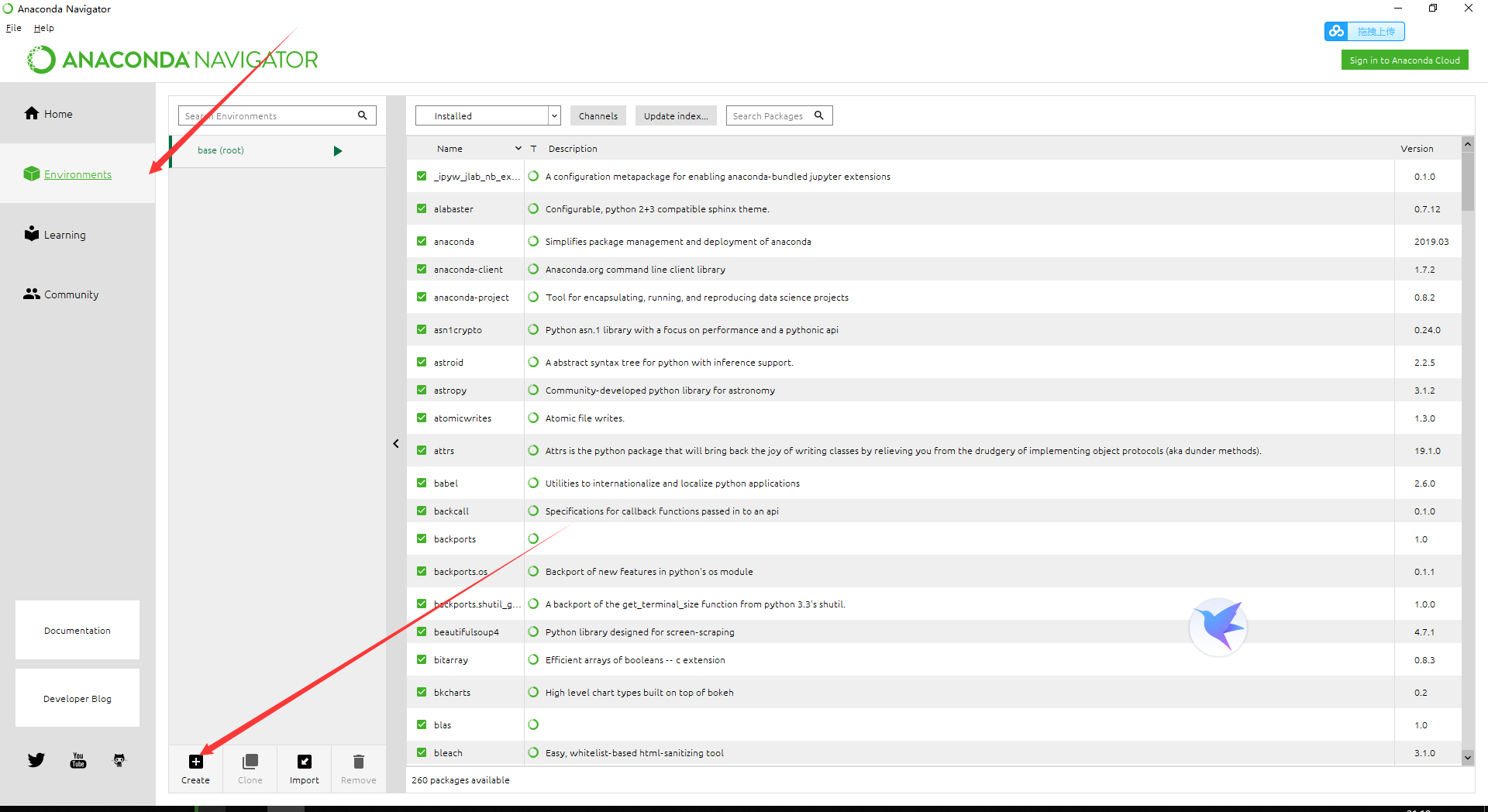Sign in to Anaconda Cloud
The width and height of the screenshot is (1488, 812).
[1405, 60]
